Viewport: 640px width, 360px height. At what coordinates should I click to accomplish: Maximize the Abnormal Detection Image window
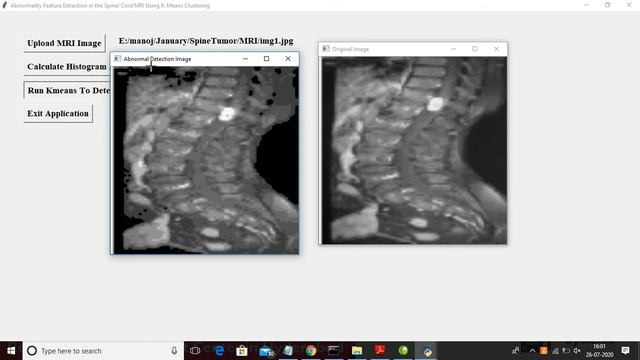point(267,59)
